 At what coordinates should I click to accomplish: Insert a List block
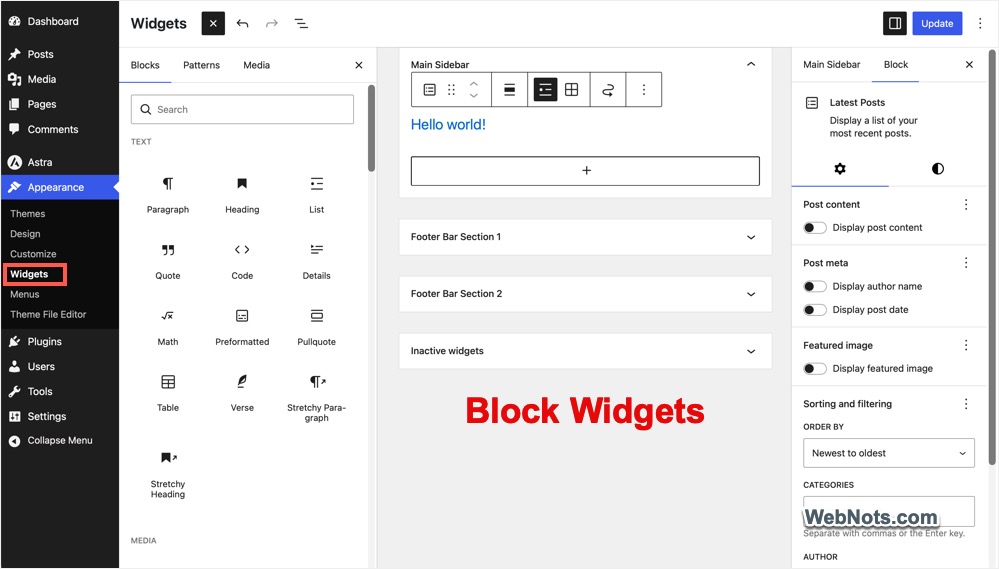point(317,195)
